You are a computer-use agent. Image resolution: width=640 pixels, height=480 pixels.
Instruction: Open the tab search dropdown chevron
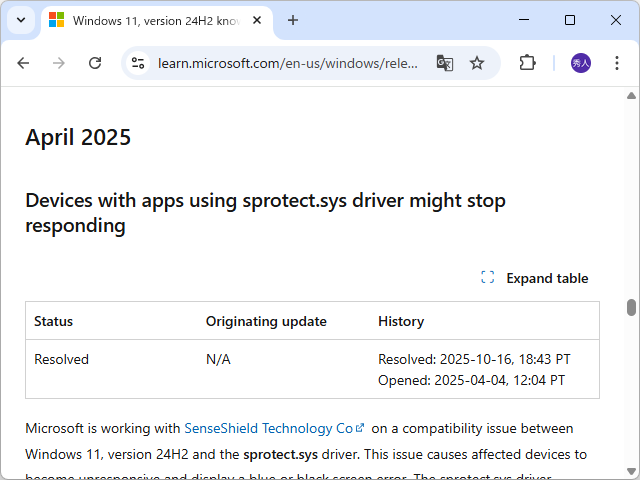tap(21, 20)
